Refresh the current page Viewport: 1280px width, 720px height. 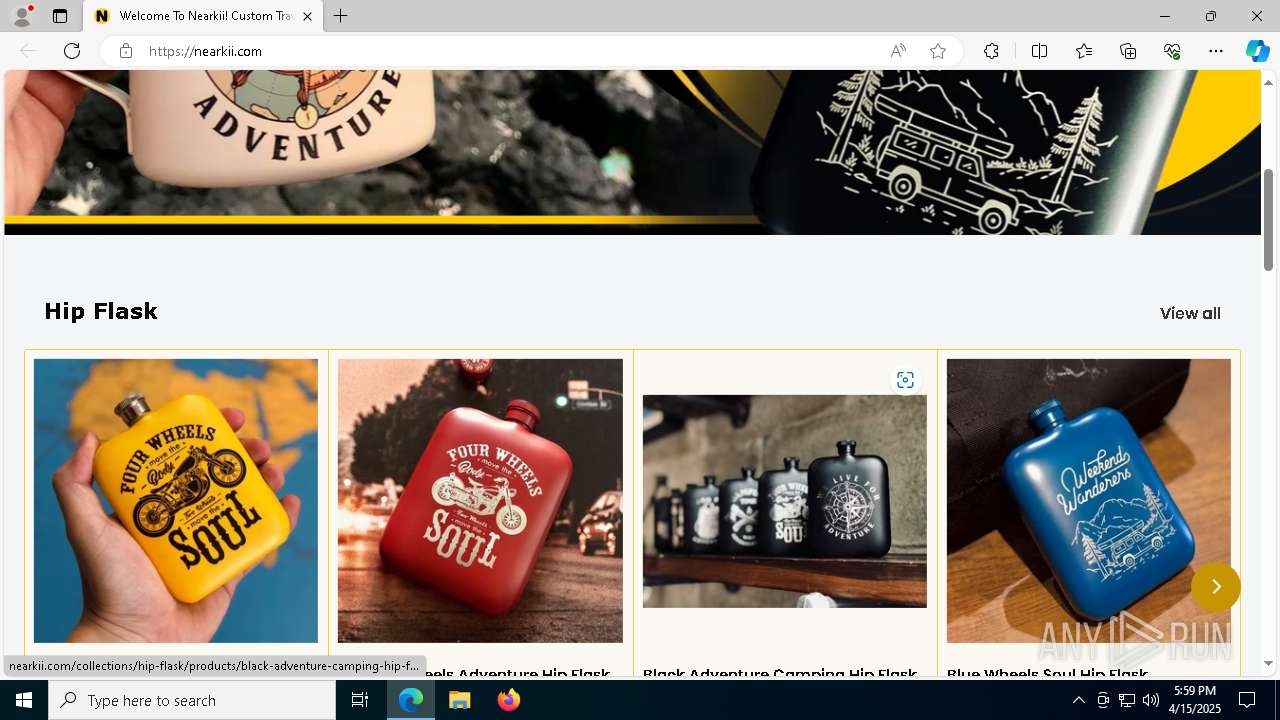click(72, 51)
